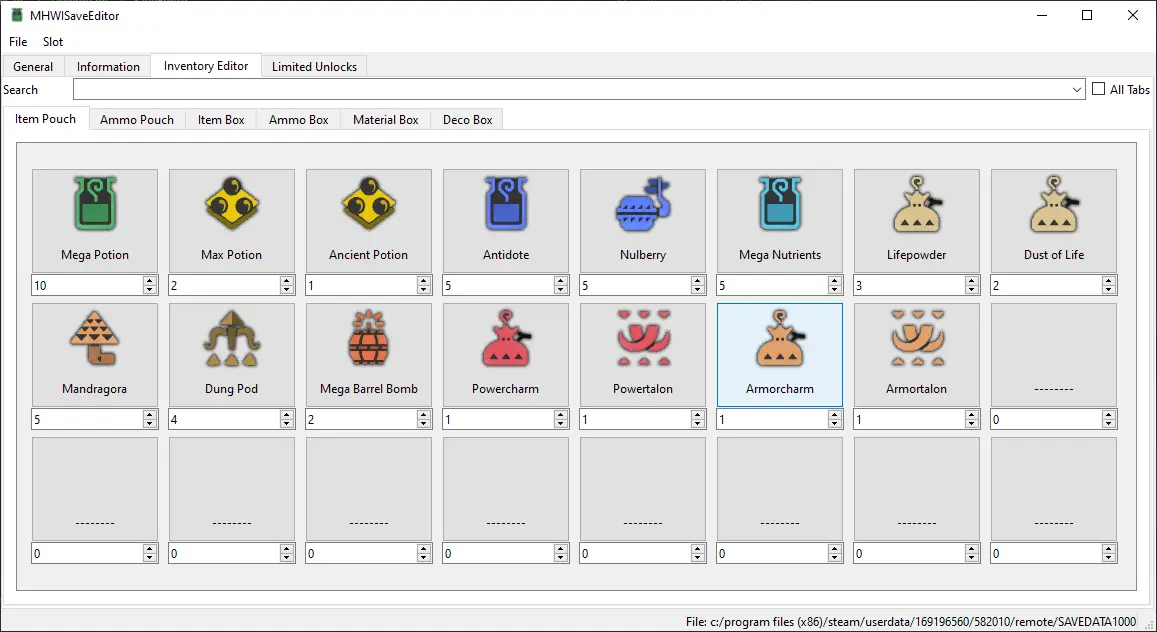
Task: Click the Powertalon quantity spinner
Action: (x=697, y=420)
